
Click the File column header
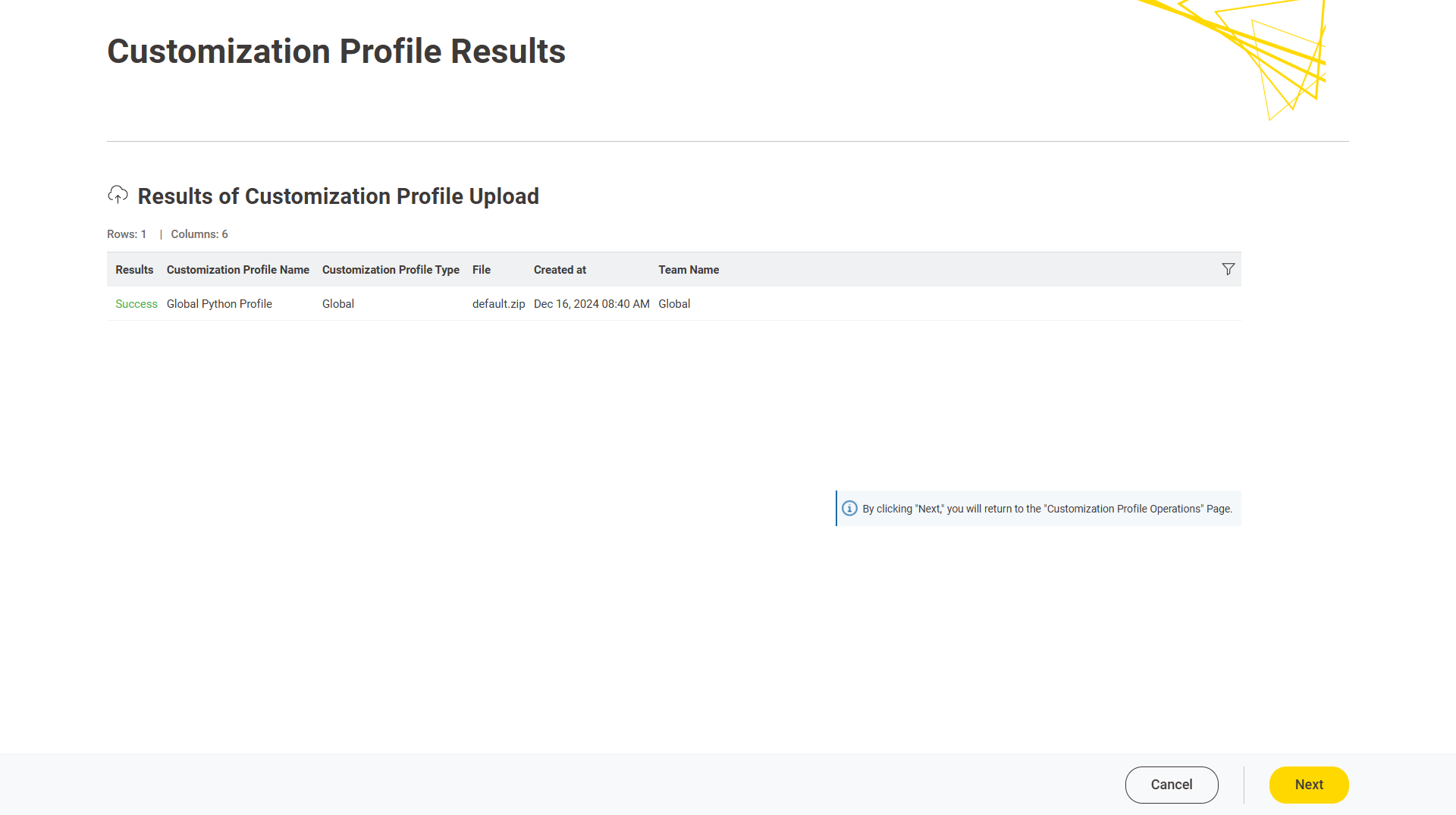click(481, 270)
